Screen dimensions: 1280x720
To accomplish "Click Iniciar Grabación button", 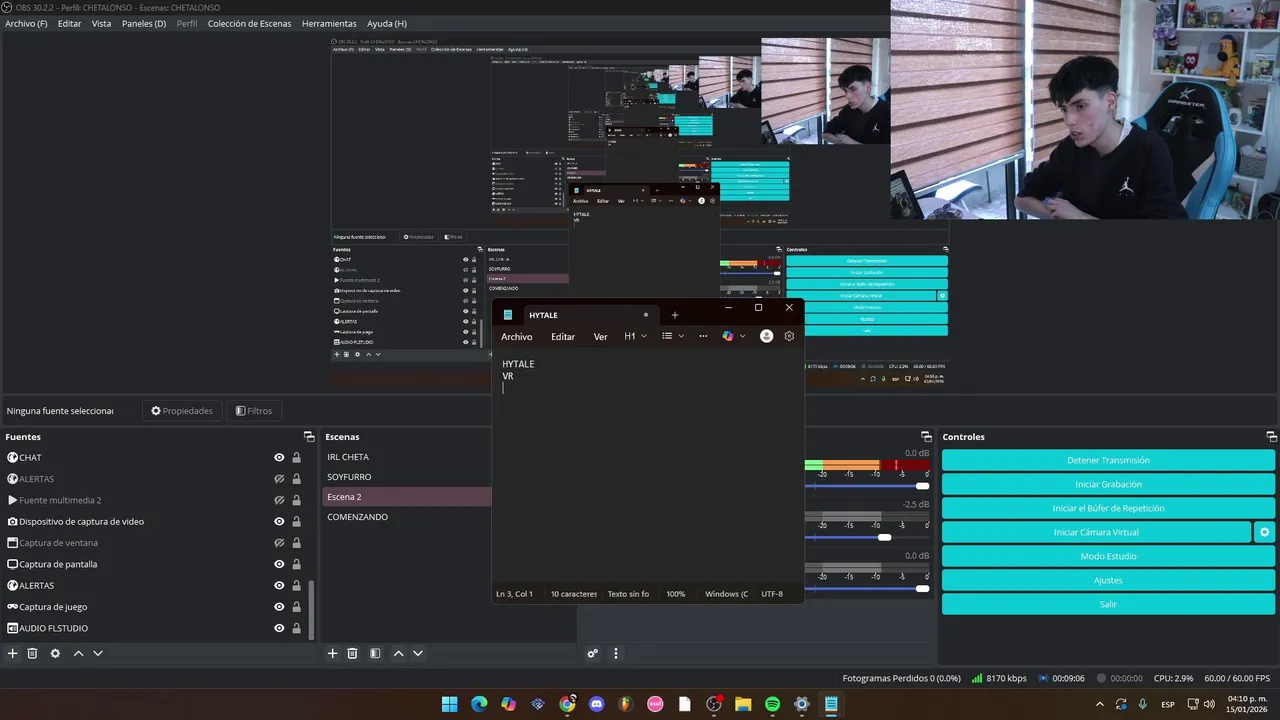I will (x=1108, y=484).
